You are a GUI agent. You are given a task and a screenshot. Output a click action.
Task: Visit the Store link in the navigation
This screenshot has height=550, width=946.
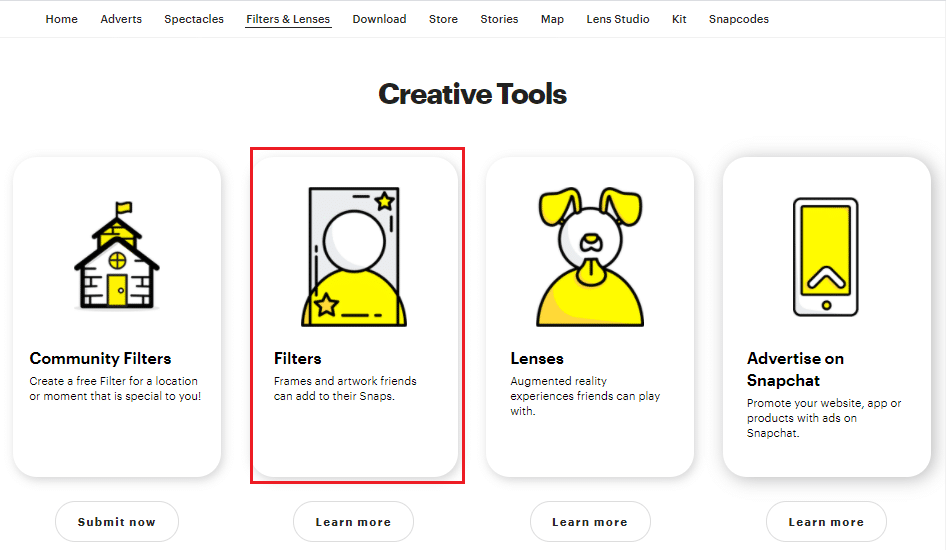pyautogui.click(x=443, y=19)
